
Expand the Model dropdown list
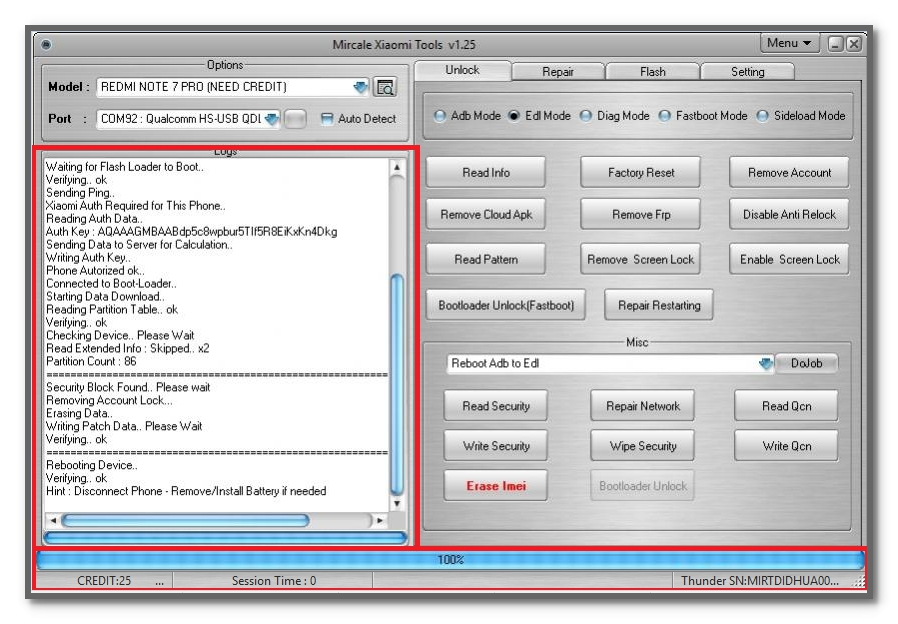point(361,87)
